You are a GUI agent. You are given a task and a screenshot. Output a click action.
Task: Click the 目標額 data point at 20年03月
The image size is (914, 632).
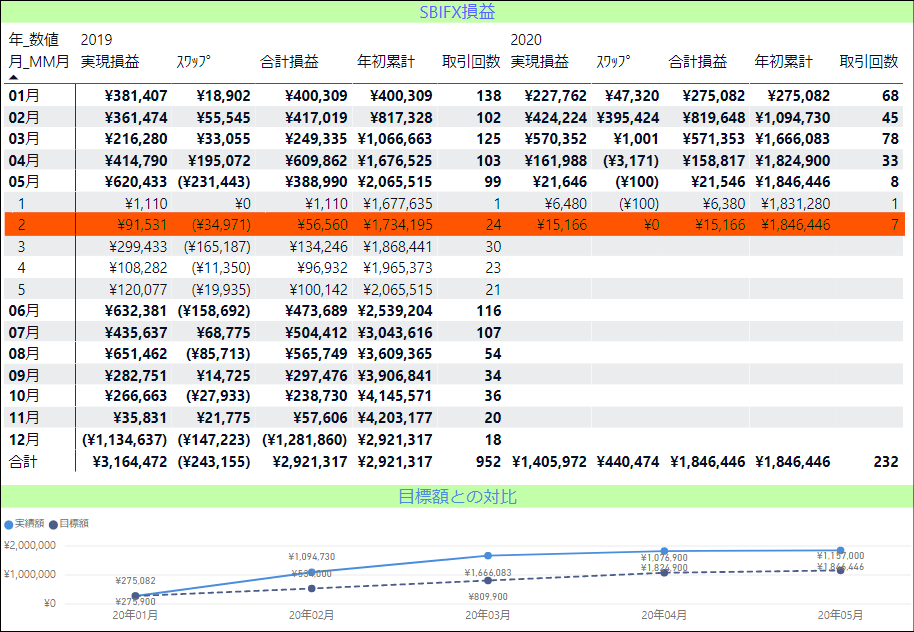click(488, 580)
